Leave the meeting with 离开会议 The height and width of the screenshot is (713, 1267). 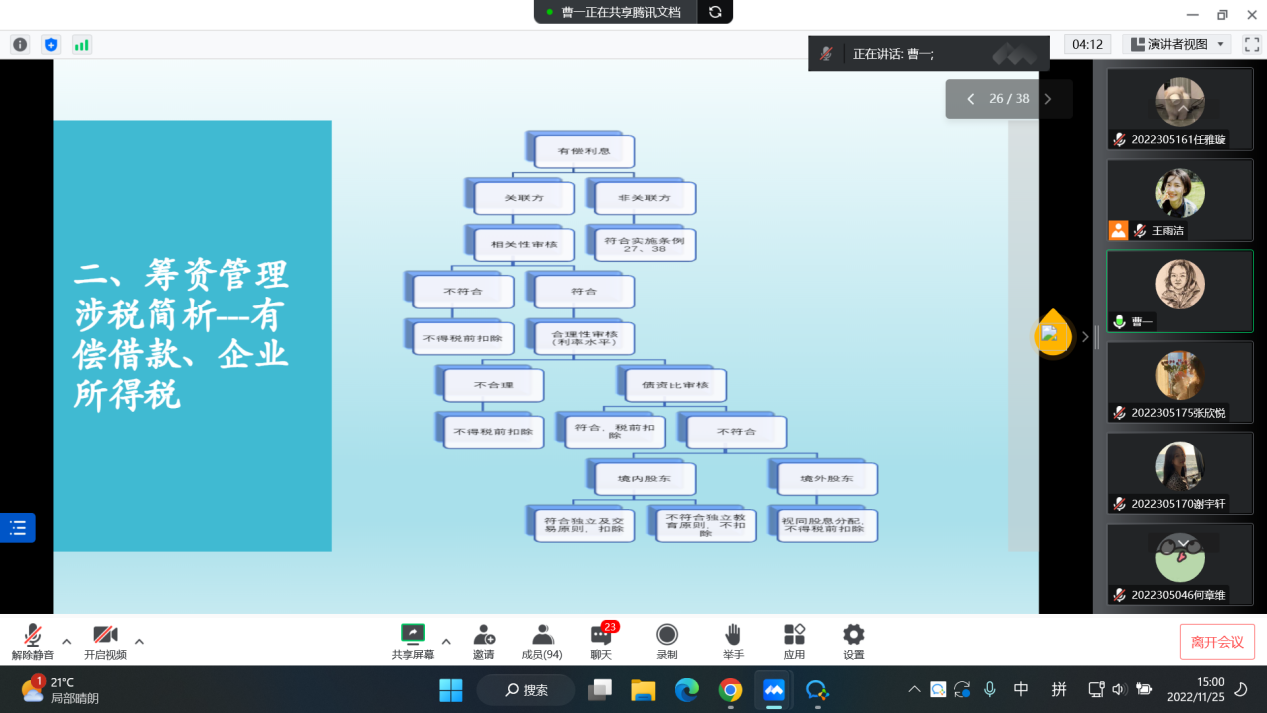click(1216, 642)
